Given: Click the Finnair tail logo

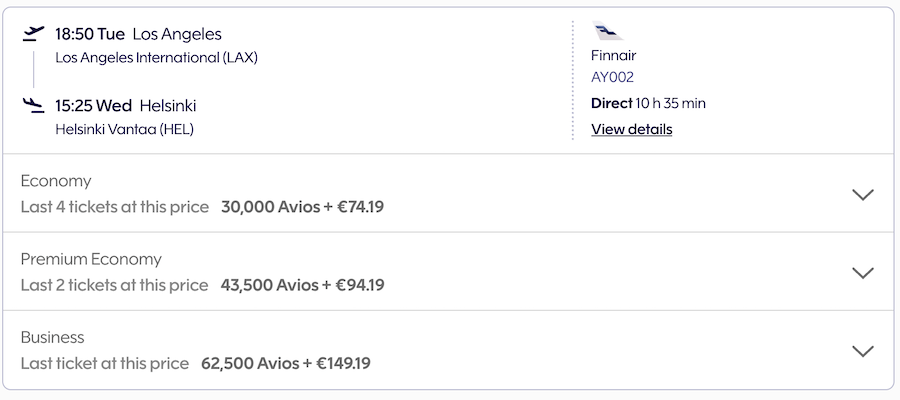Looking at the screenshot, I should click(607, 31).
